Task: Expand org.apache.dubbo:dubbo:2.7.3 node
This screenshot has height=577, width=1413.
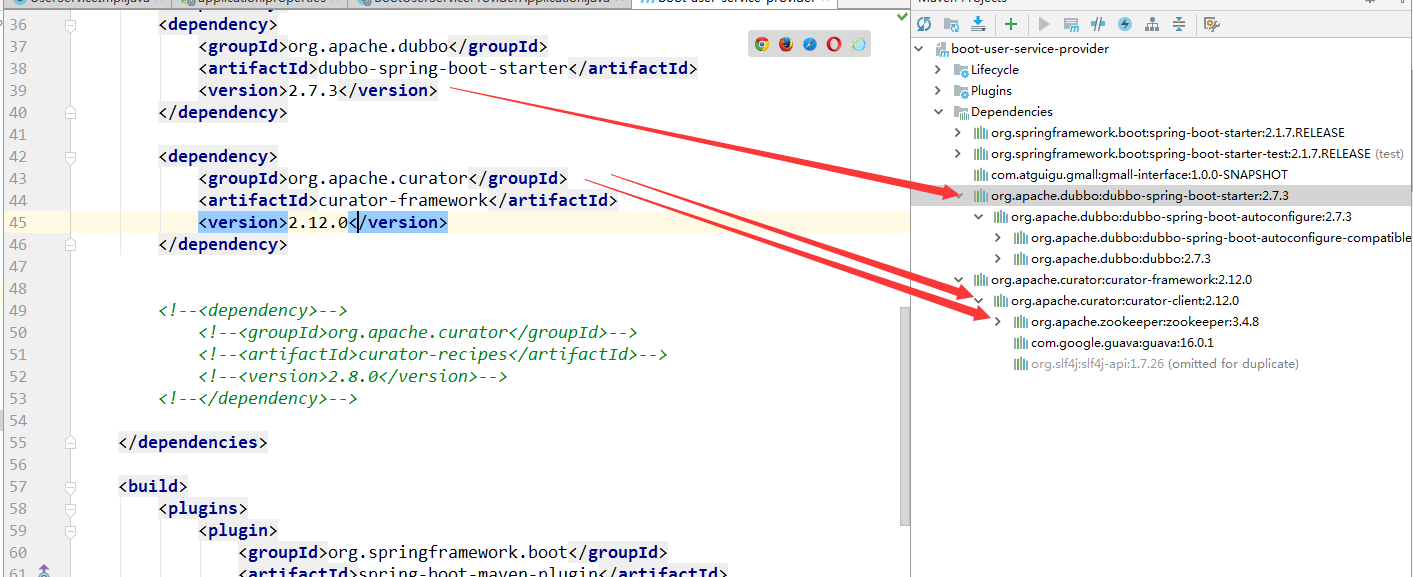Action: point(998,258)
